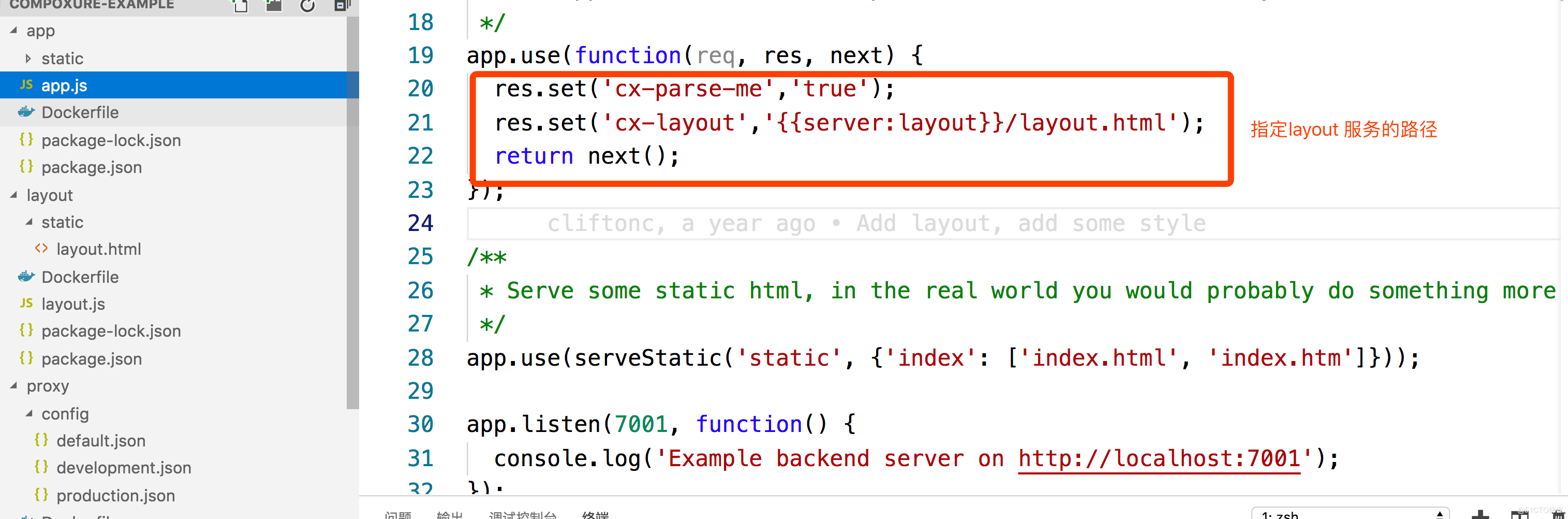Click the '{{server:layout}}/layout.html' string
The image size is (1568, 519).
pyautogui.click(x=972, y=123)
